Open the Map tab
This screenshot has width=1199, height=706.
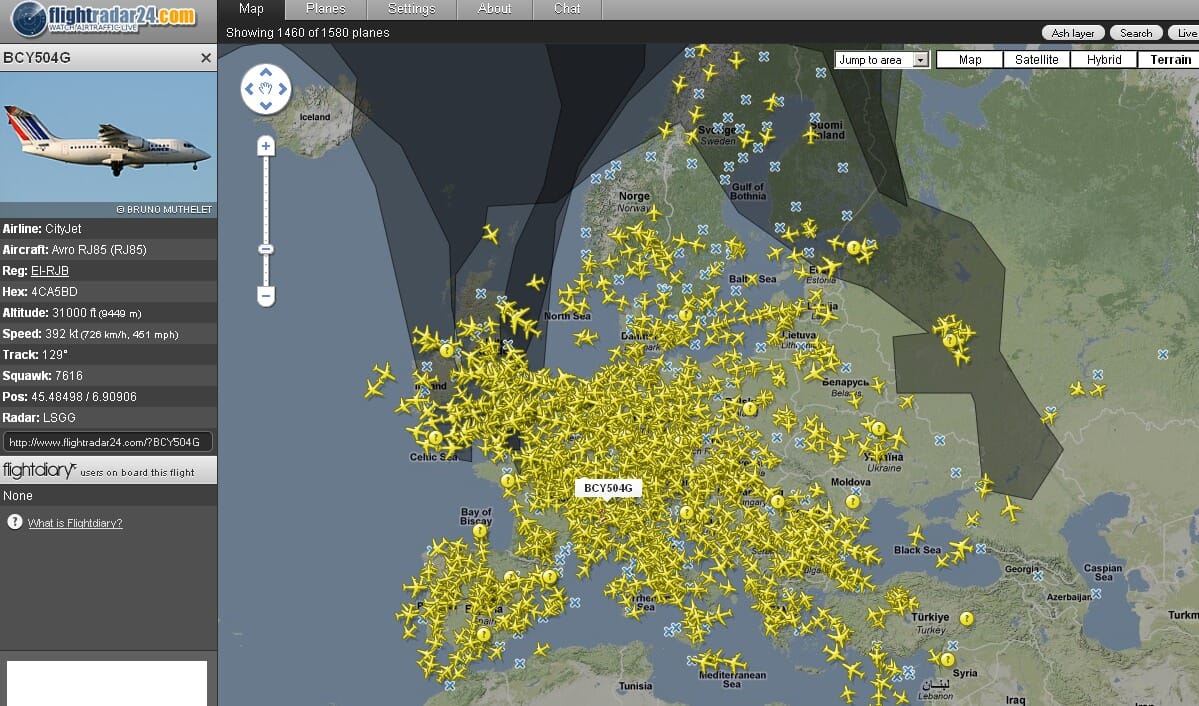click(x=251, y=9)
